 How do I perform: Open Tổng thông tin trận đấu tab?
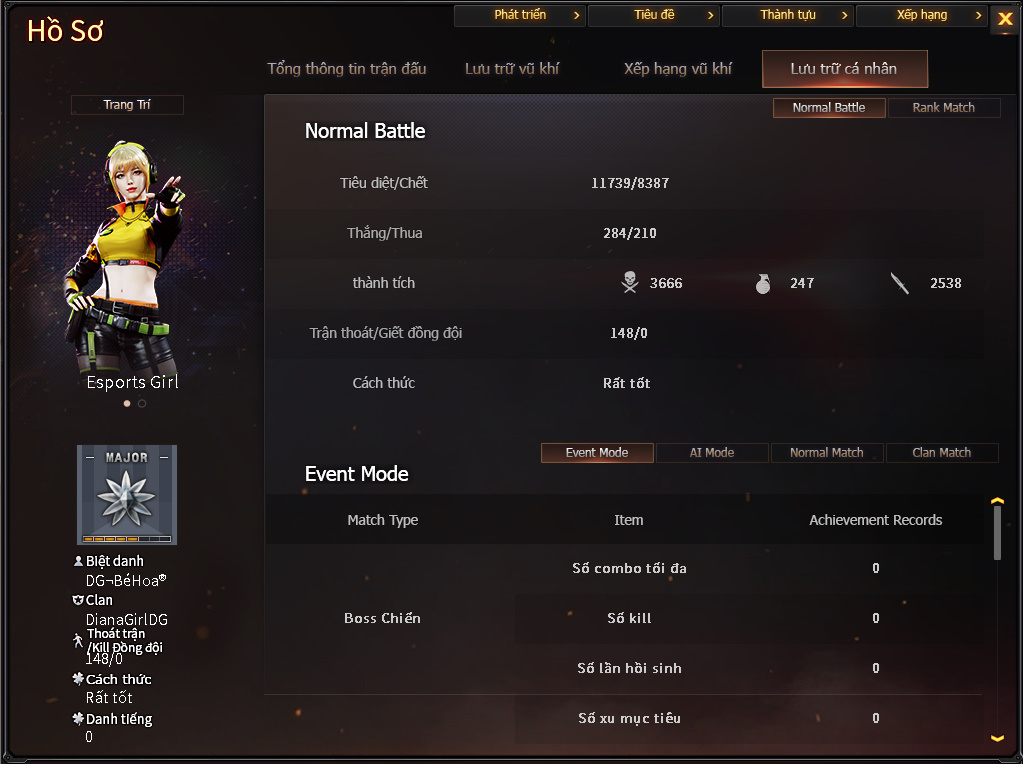click(x=346, y=69)
